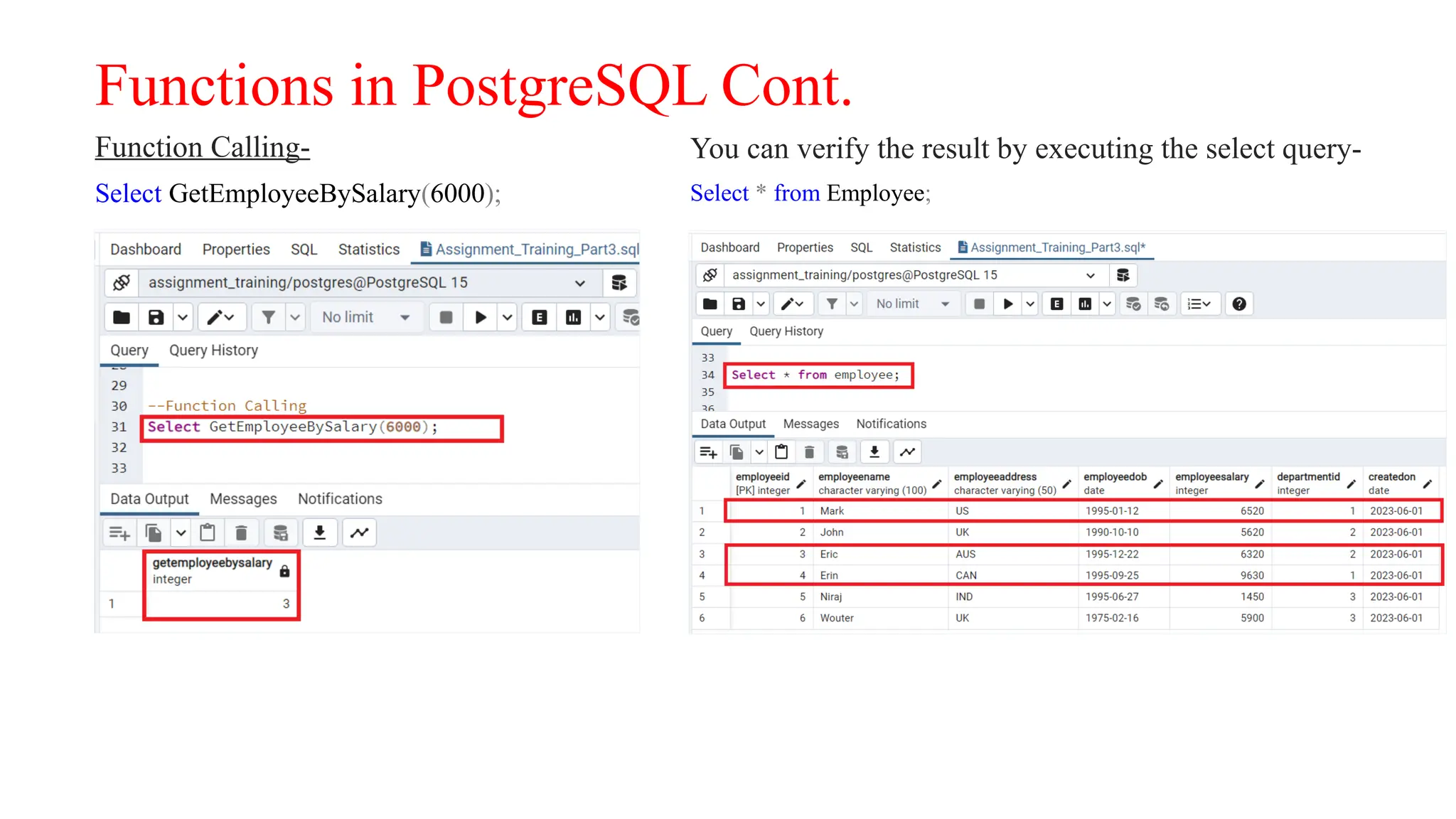Click download icon in right output toolbar
The width and height of the screenshot is (1456, 819).
pyautogui.click(x=874, y=452)
